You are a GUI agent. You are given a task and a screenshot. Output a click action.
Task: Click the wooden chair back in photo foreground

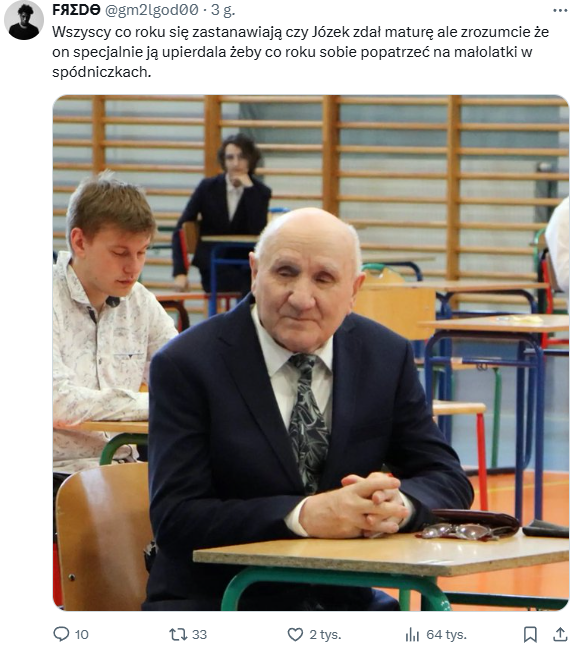[x=102, y=536]
